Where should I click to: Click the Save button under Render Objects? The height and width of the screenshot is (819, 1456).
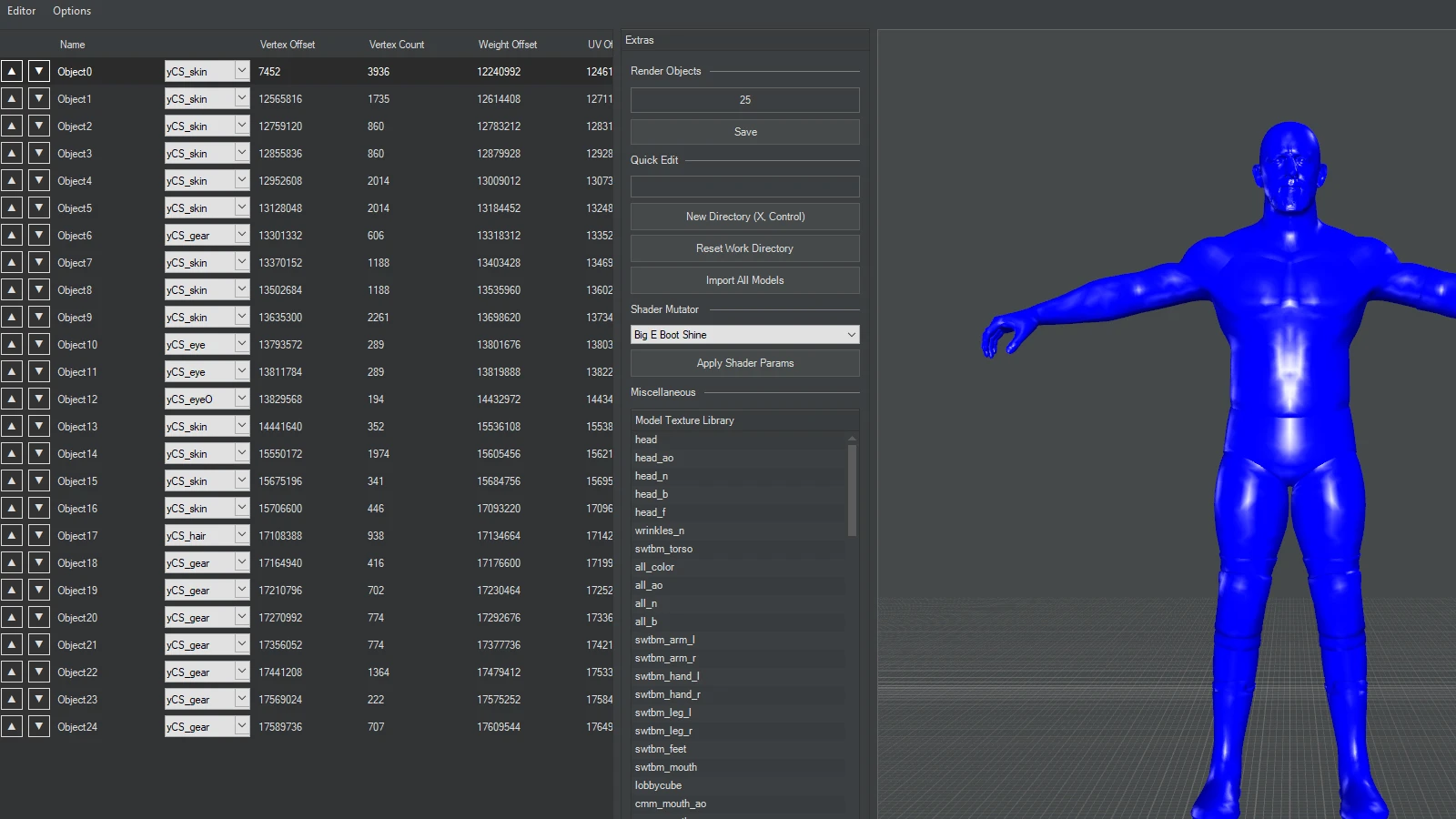(x=744, y=132)
